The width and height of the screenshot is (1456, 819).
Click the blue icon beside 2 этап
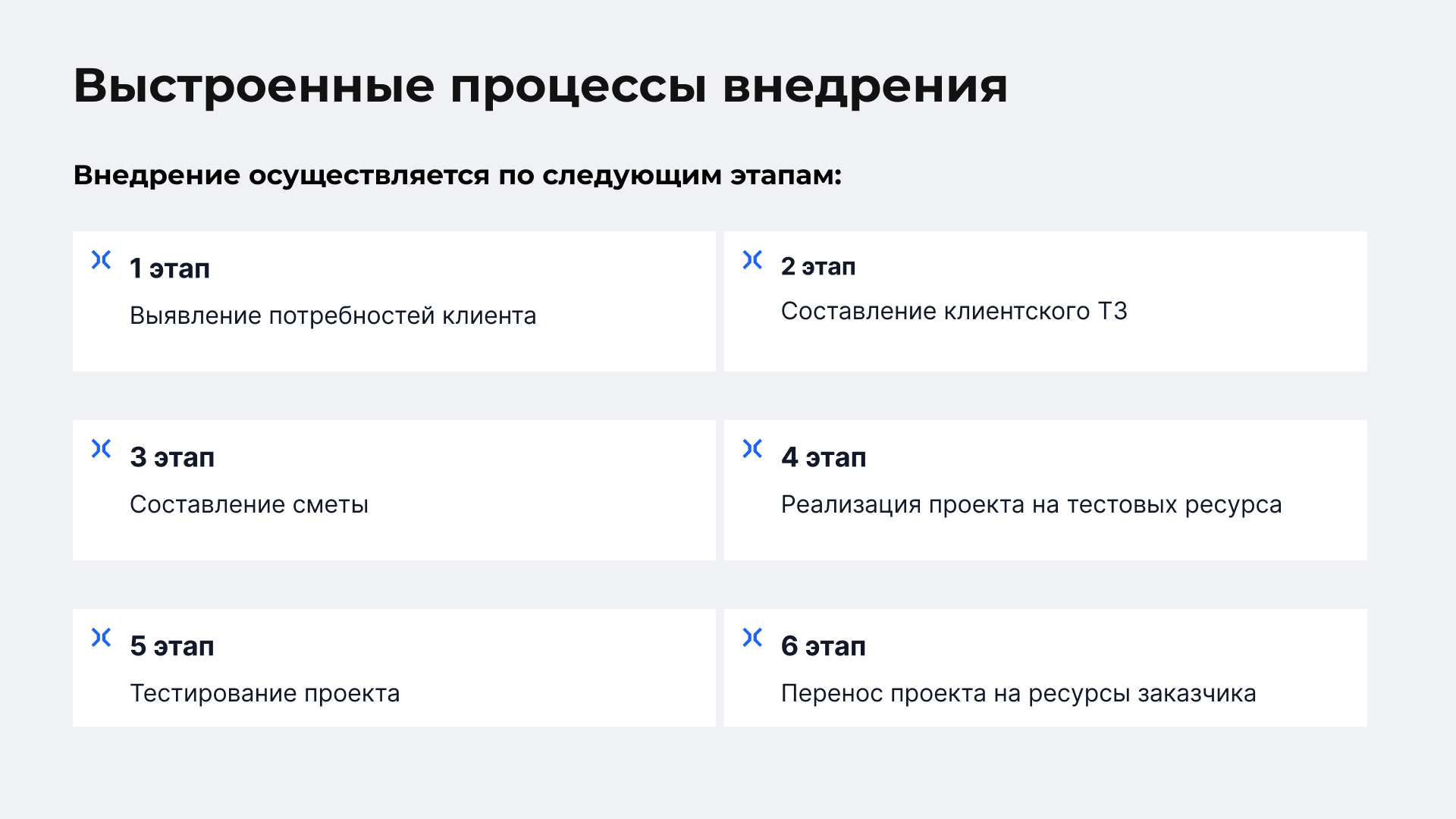click(752, 260)
